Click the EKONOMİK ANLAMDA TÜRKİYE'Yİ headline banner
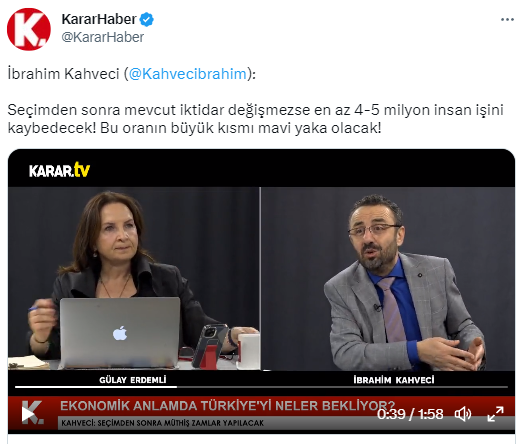 click(228, 406)
